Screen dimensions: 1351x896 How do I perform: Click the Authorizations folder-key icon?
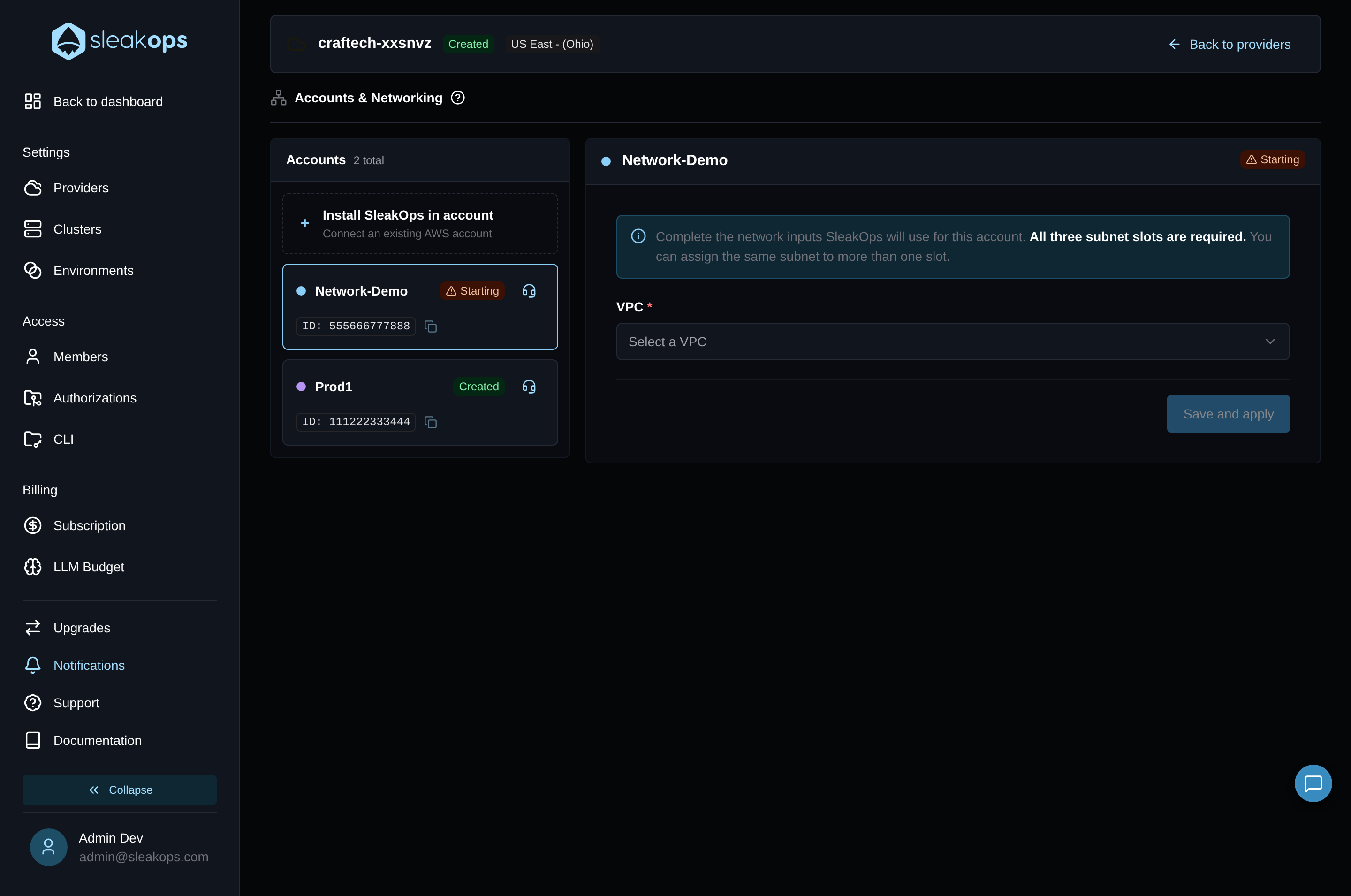pos(32,398)
